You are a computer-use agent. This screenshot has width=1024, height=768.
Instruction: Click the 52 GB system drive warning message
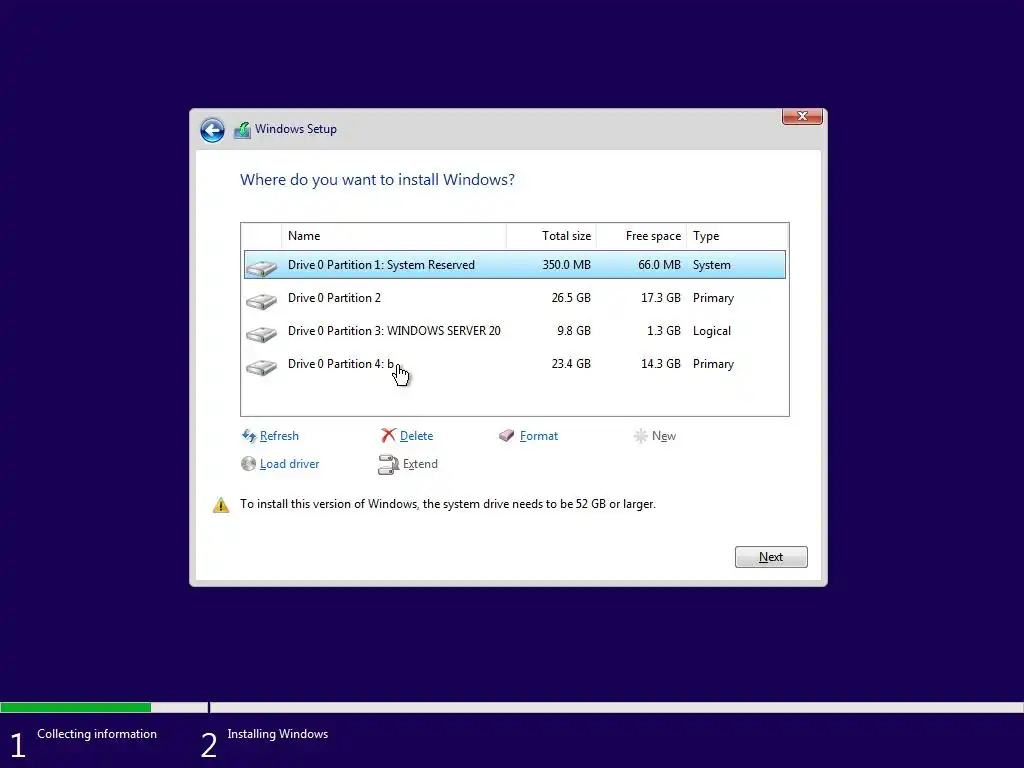point(447,504)
